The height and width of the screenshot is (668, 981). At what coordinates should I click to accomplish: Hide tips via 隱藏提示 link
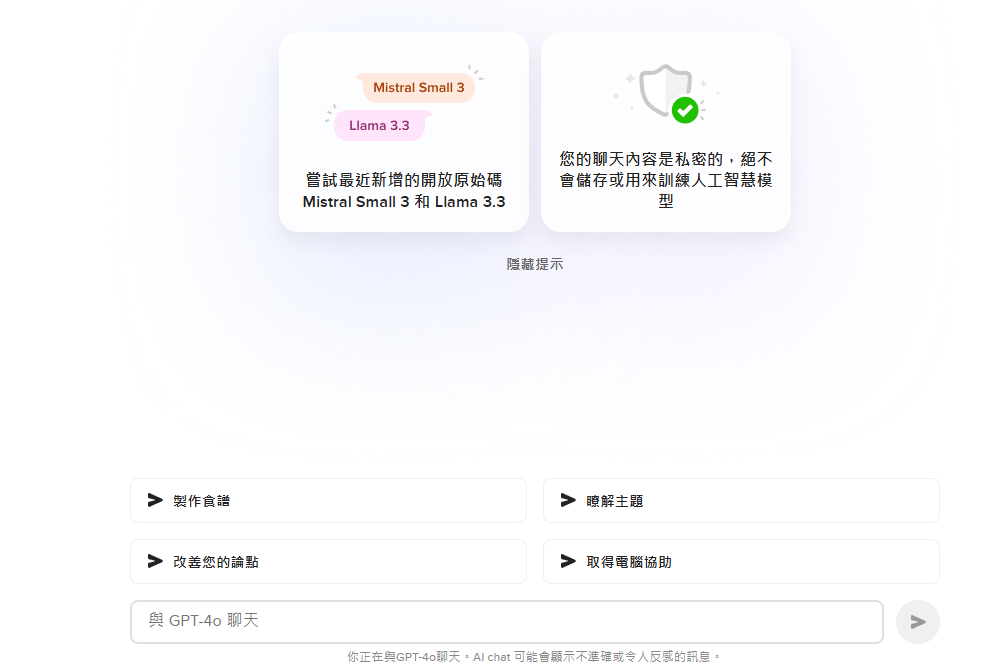pyautogui.click(x=535, y=264)
